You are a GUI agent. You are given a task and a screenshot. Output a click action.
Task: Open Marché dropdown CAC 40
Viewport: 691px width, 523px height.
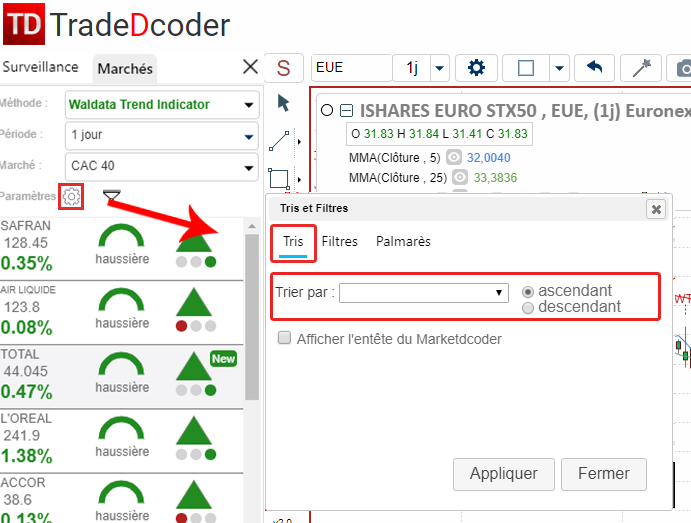tap(162, 166)
